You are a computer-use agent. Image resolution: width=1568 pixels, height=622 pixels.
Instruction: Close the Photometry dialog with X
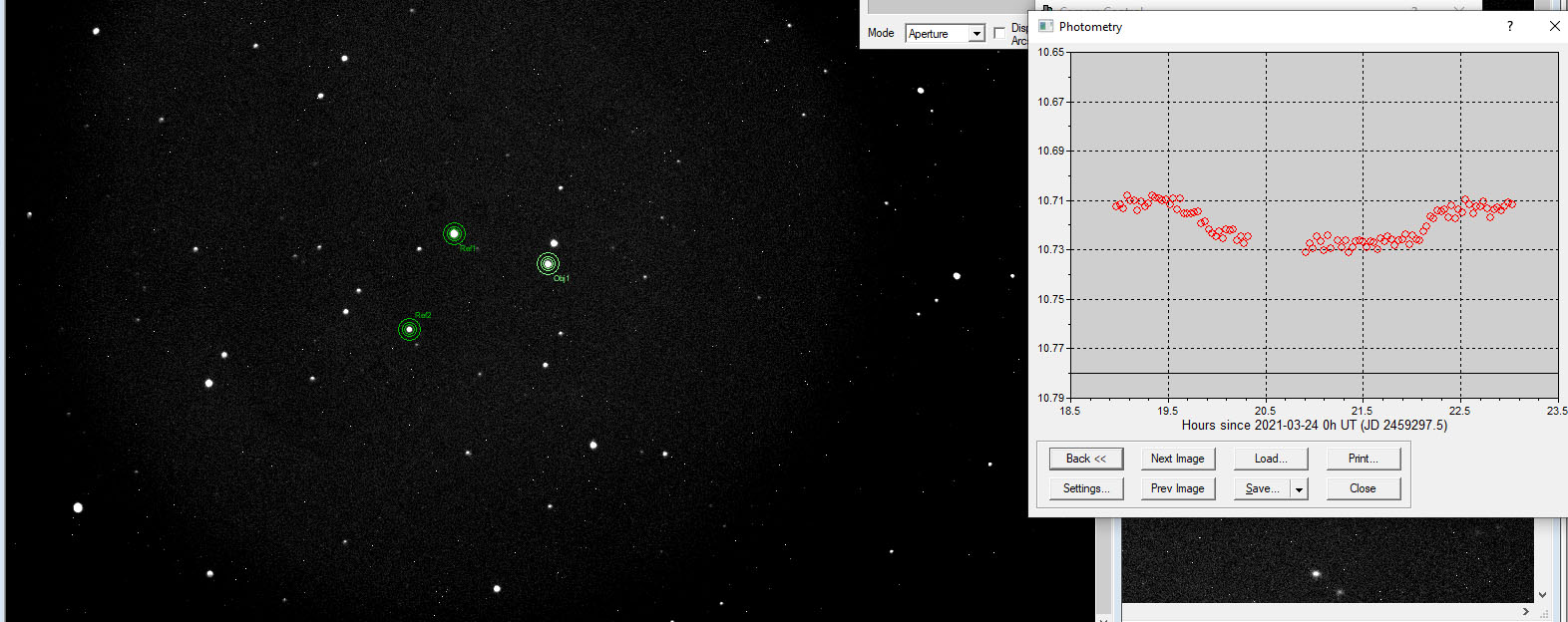pos(1554,26)
